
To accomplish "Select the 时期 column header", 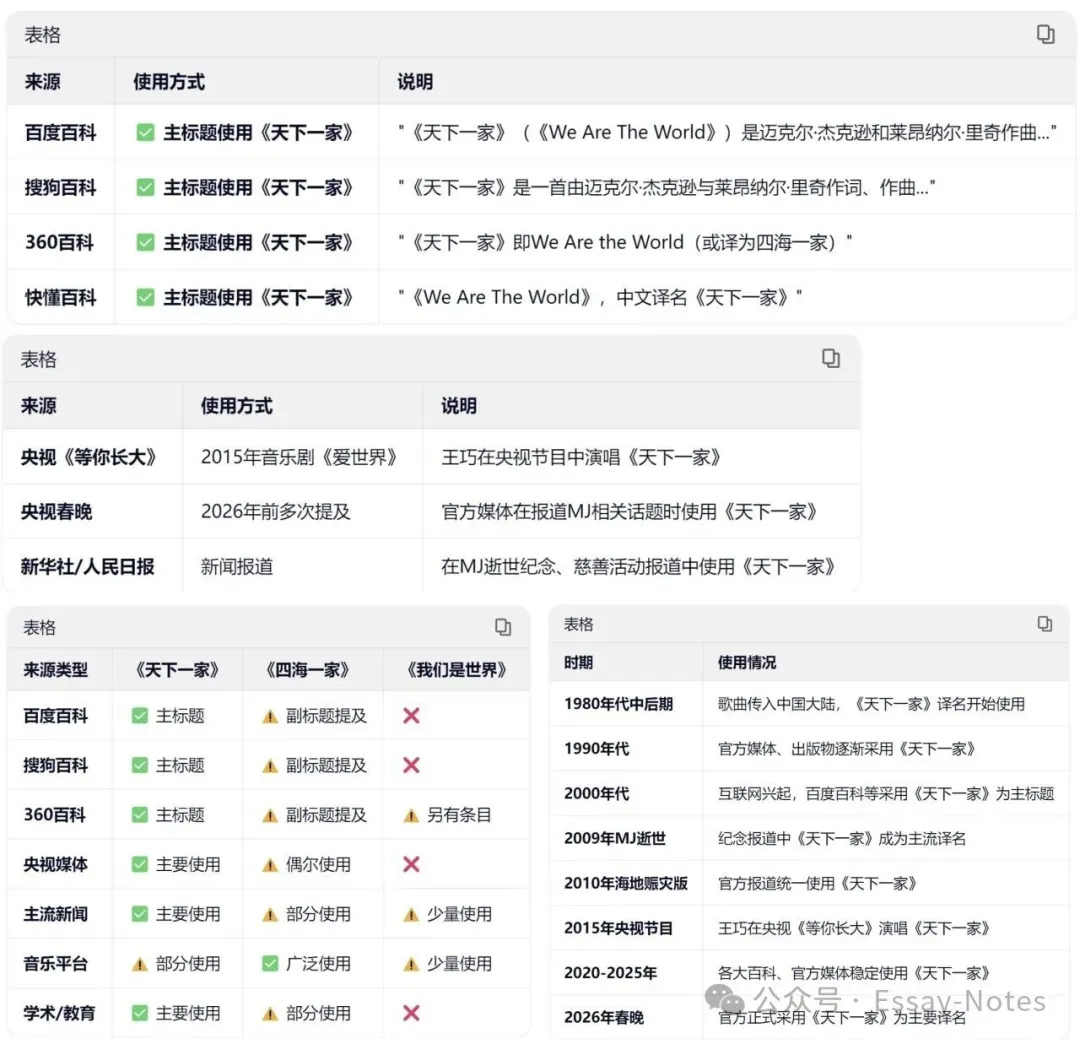I will tap(578, 662).
